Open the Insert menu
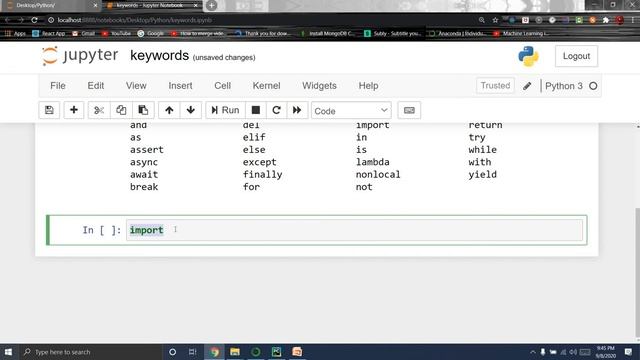 (180, 86)
